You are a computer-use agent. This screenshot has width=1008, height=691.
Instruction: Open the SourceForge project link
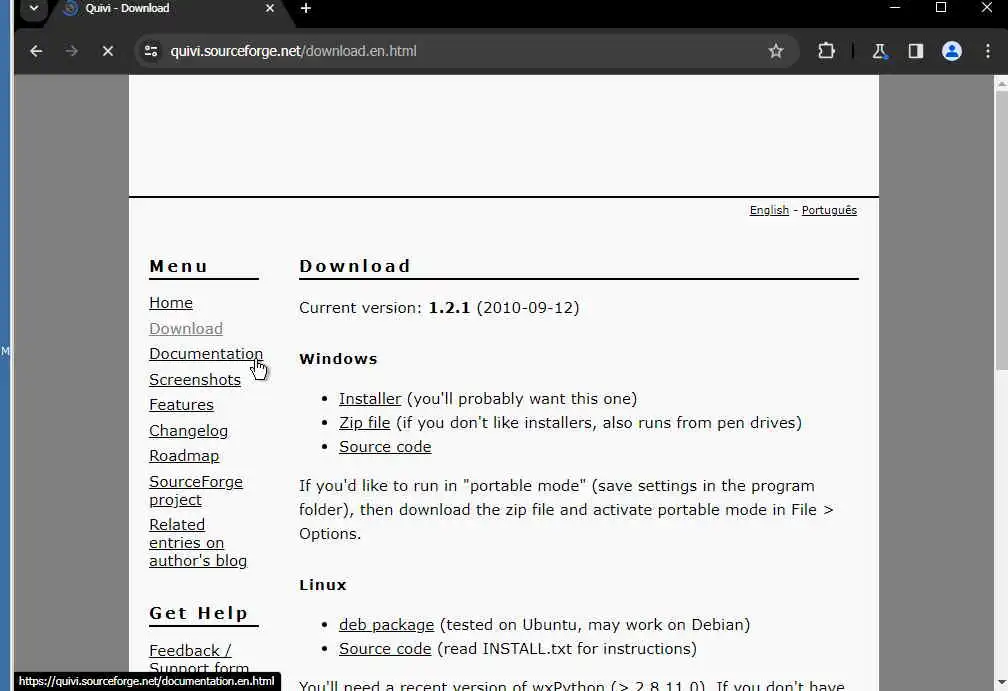coord(195,490)
